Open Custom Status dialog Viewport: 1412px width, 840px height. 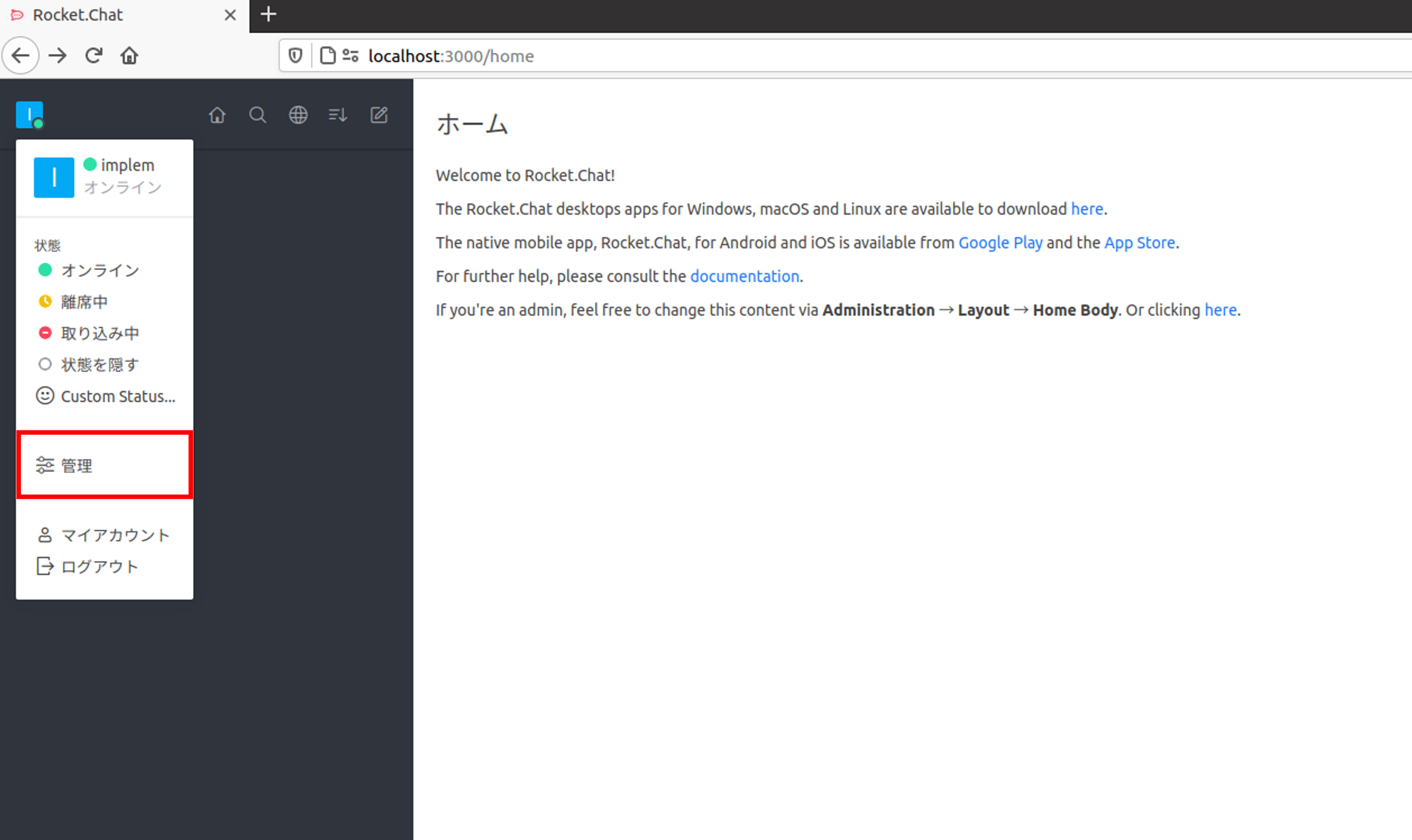click(105, 396)
